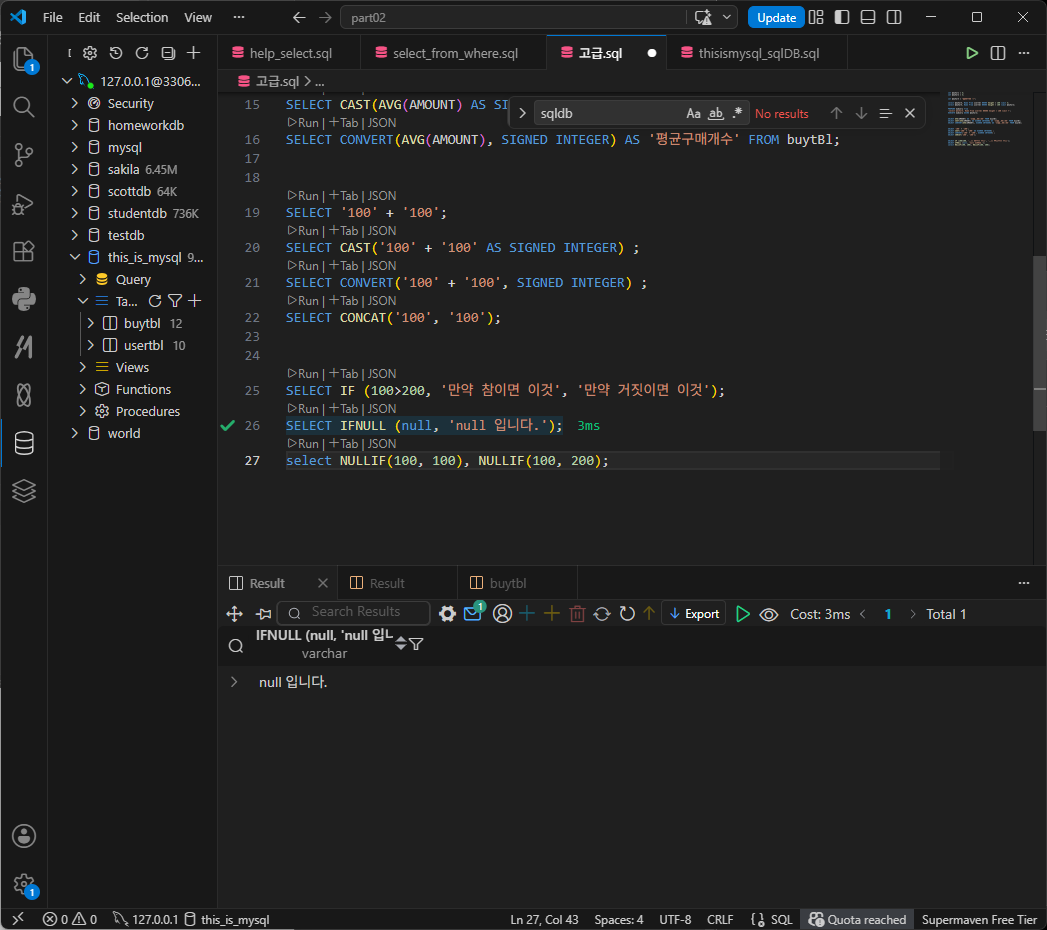Collapse the this_is_mysql database
Screen dimensions: 1047x930
tap(75, 258)
